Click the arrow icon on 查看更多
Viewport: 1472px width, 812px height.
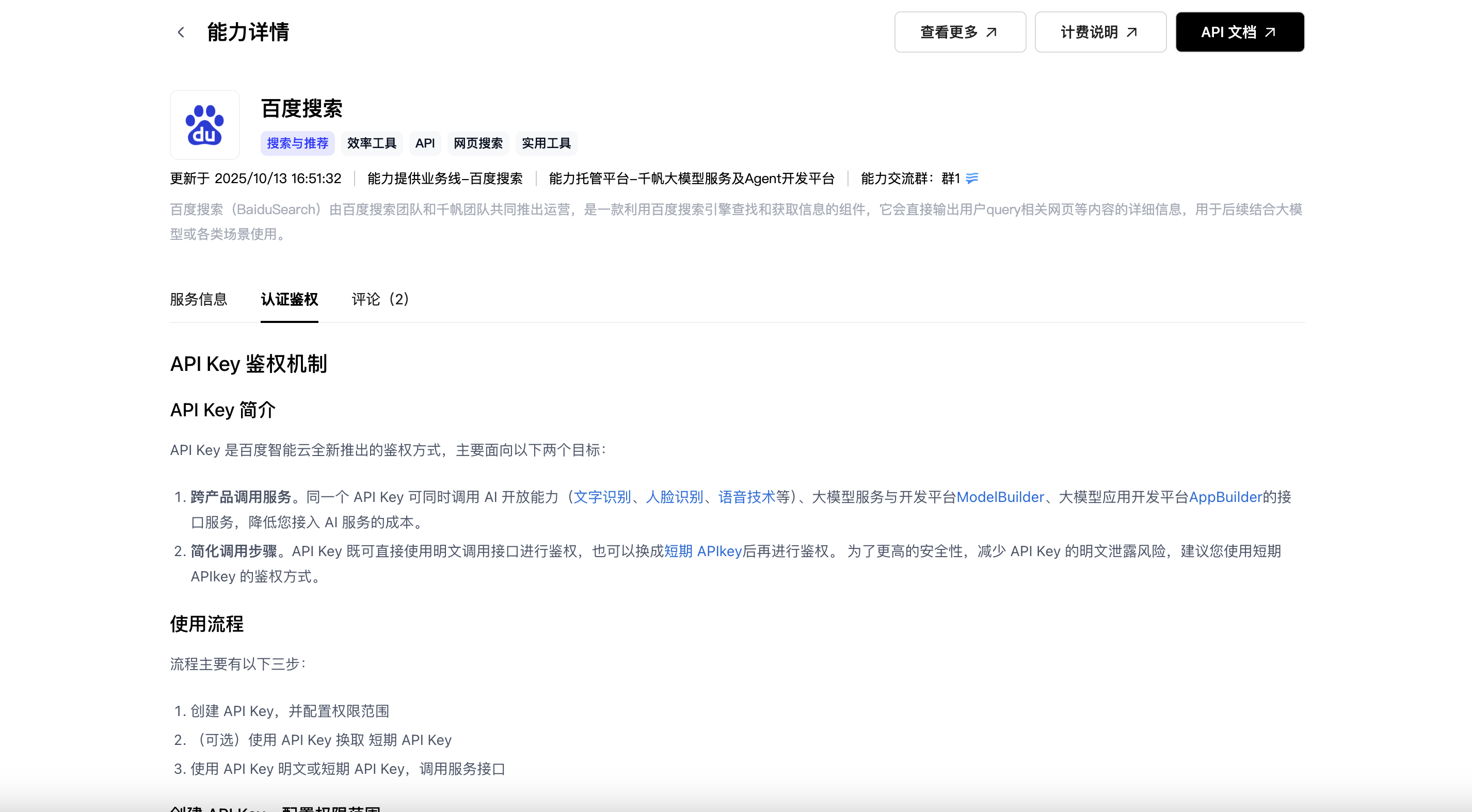[992, 32]
